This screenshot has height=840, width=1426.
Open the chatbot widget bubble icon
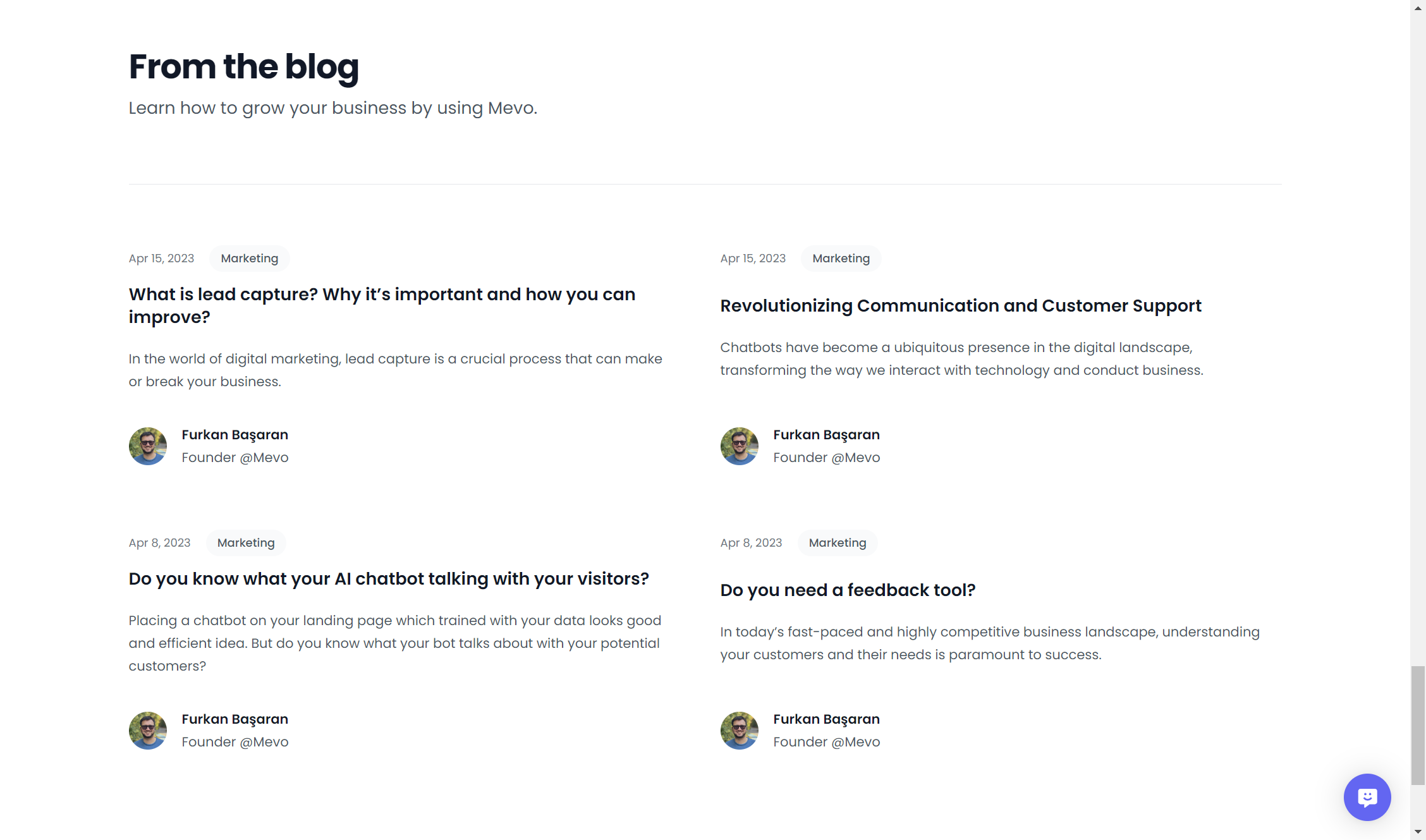click(x=1367, y=797)
